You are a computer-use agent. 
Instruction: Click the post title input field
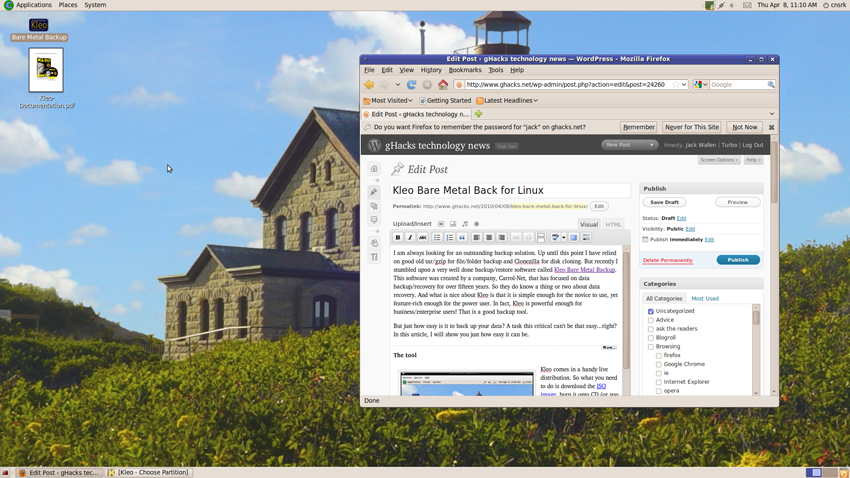click(510, 190)
